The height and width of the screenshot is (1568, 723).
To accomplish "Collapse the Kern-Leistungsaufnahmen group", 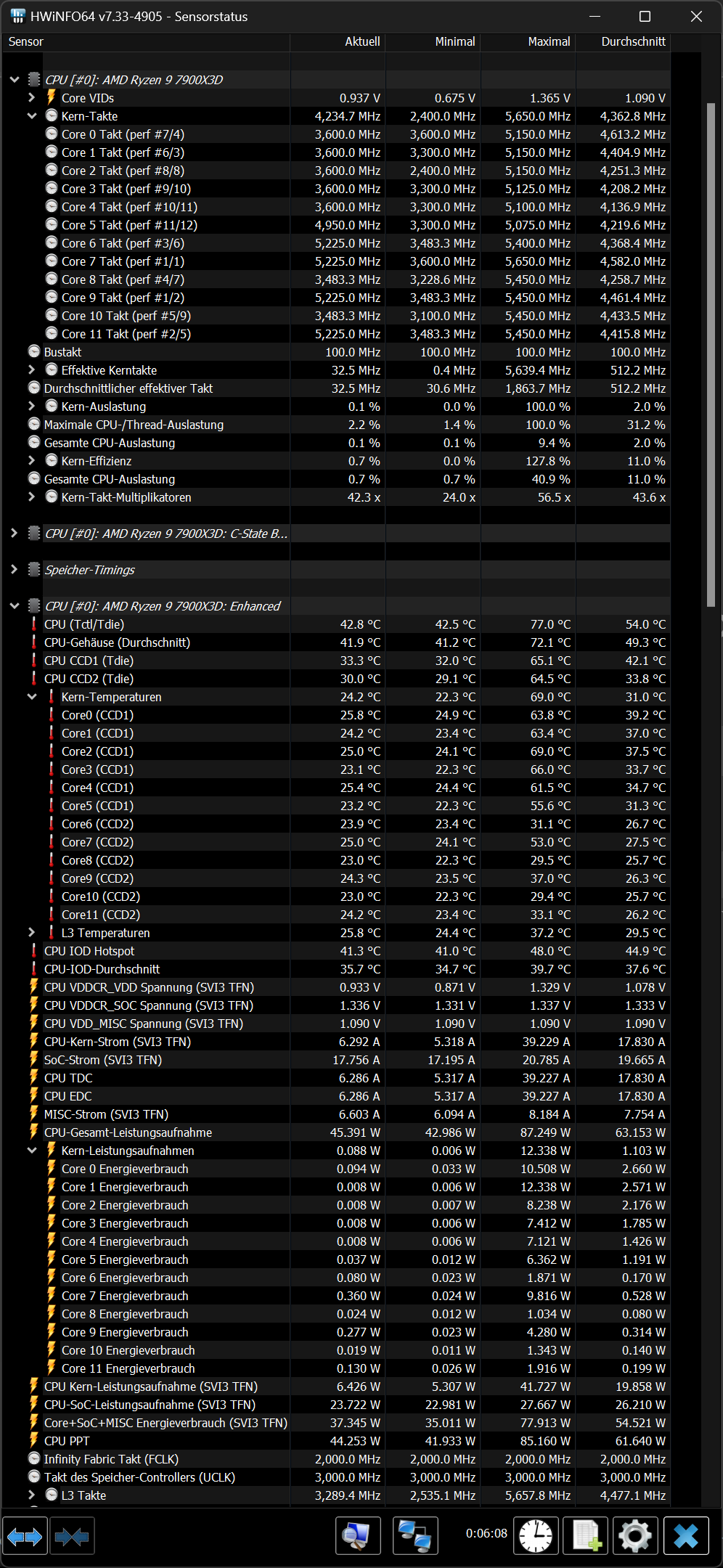I will (32, 1150).
